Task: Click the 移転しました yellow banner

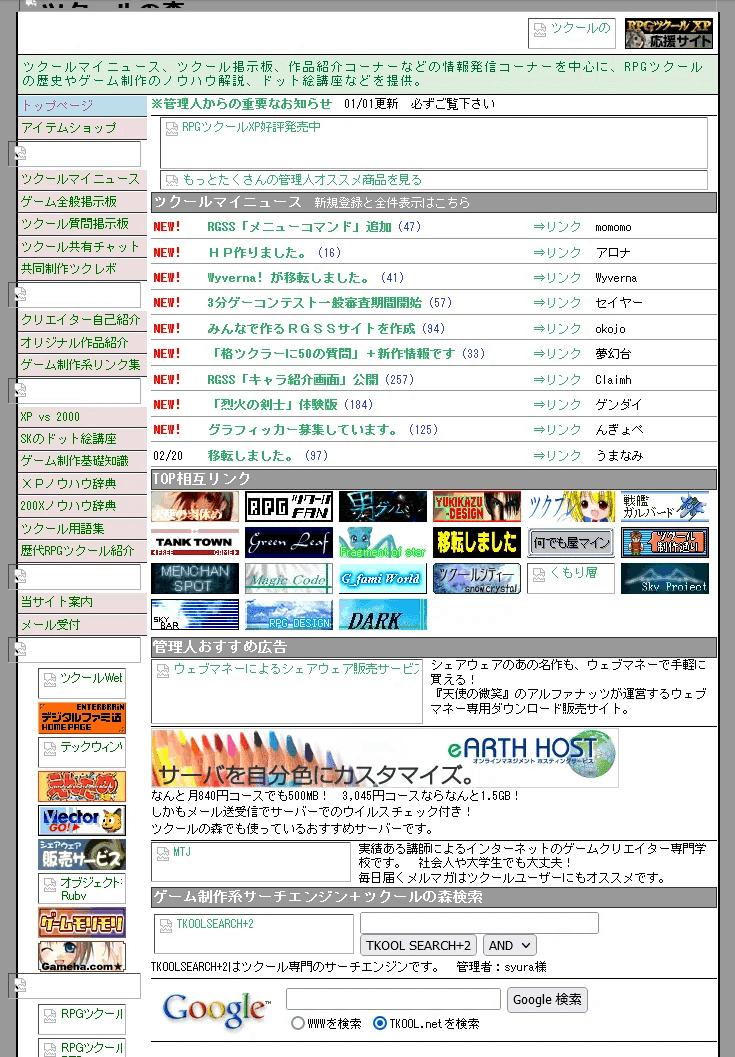Action: coord(477,543)
